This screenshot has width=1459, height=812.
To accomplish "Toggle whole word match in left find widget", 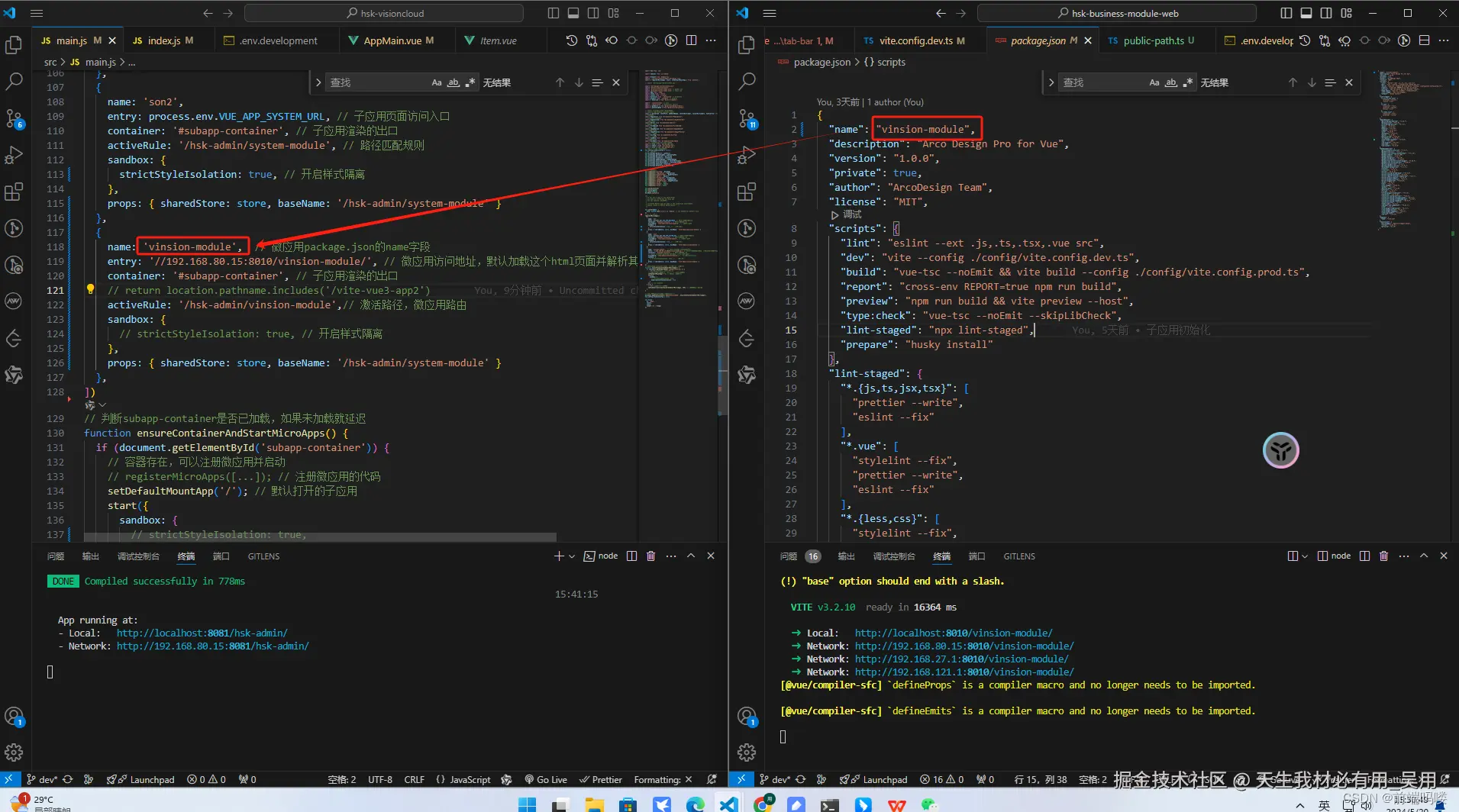I will 454,82.
